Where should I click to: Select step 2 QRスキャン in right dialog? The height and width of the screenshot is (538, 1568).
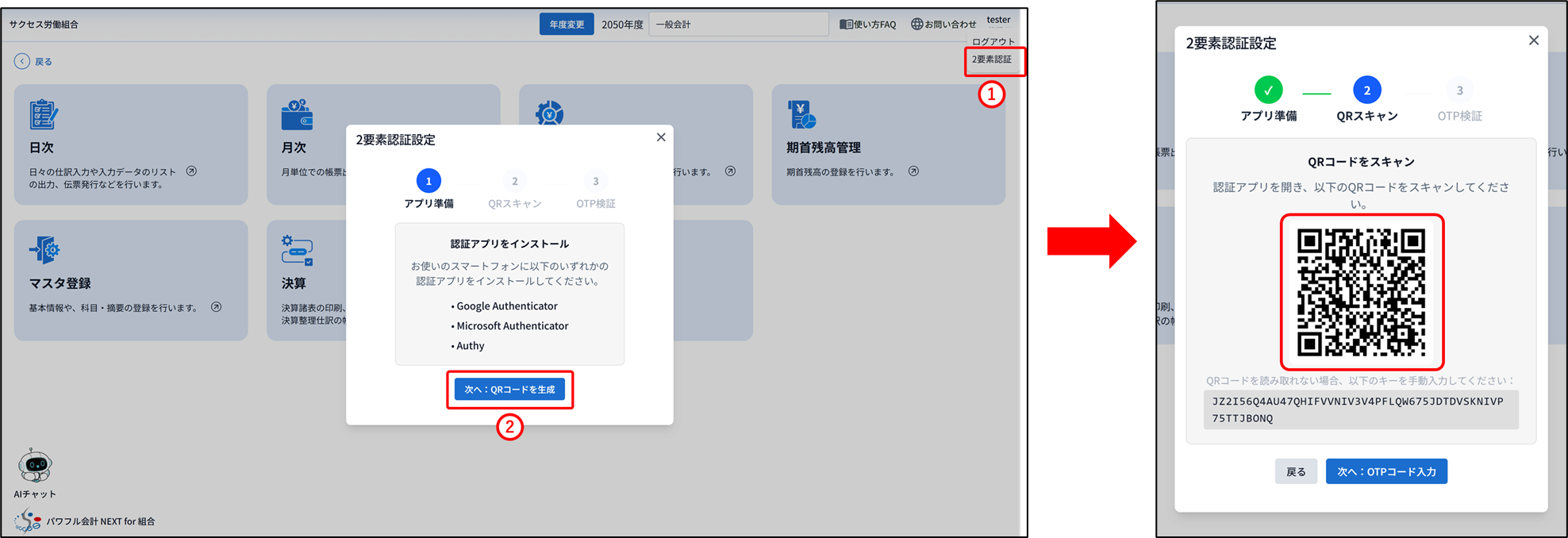[1366, 90]
